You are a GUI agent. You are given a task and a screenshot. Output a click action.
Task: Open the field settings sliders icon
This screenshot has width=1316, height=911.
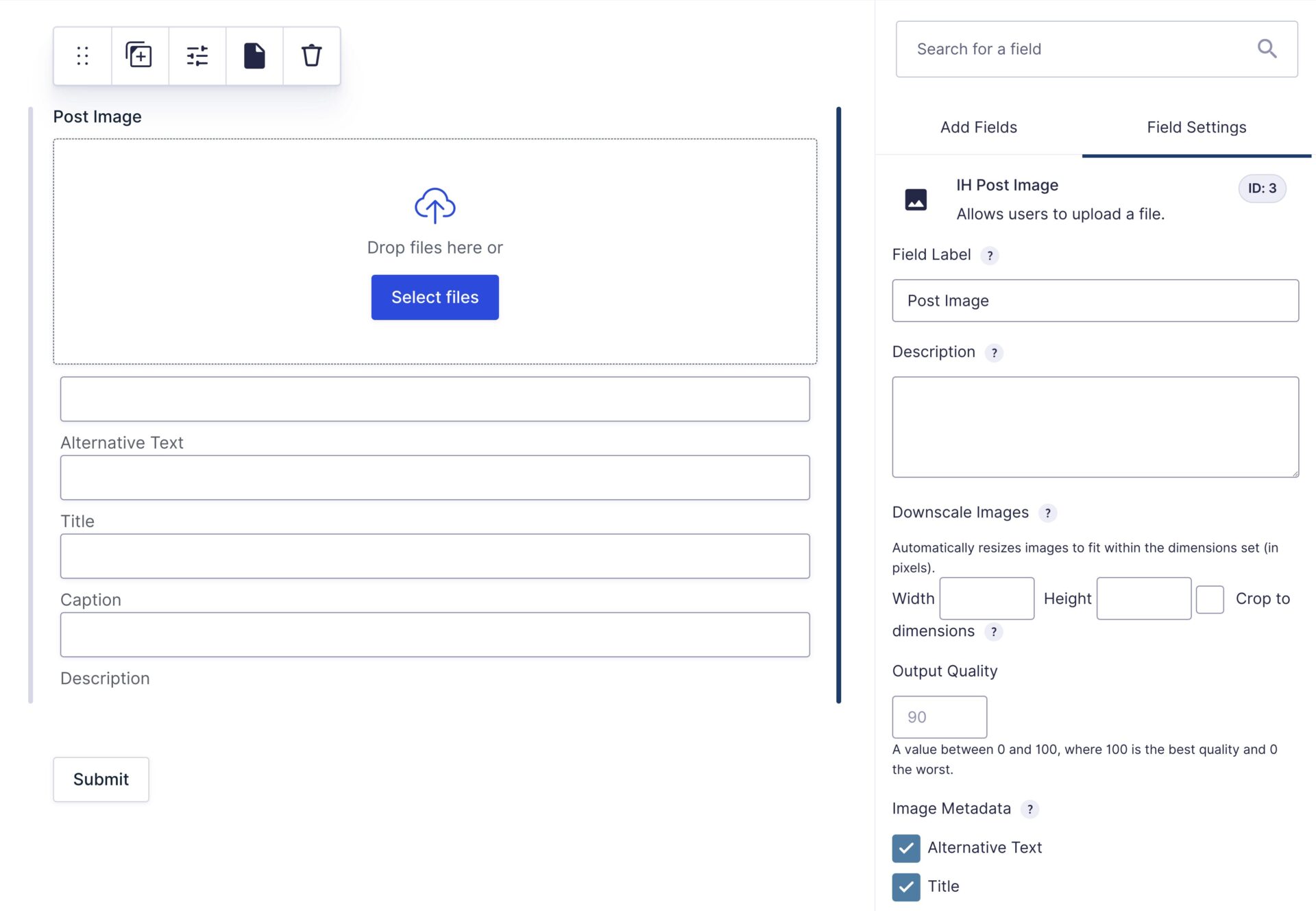pyautogui.click(x=197, y=56)
